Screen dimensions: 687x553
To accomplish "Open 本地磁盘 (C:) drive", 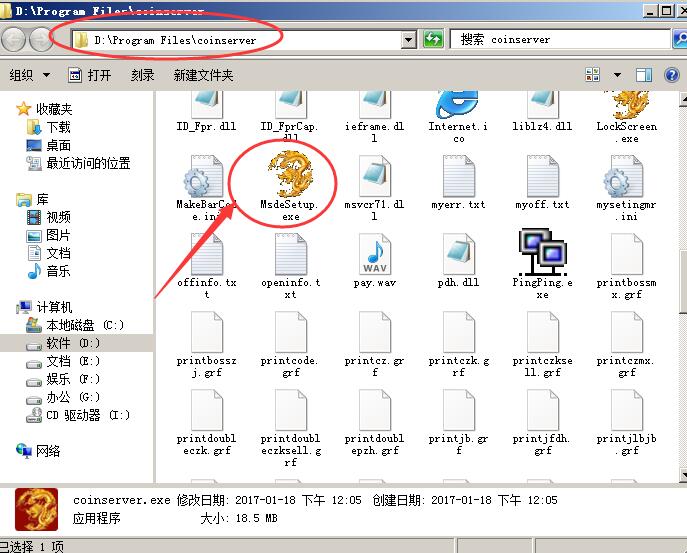I will [x=75, y=325].
